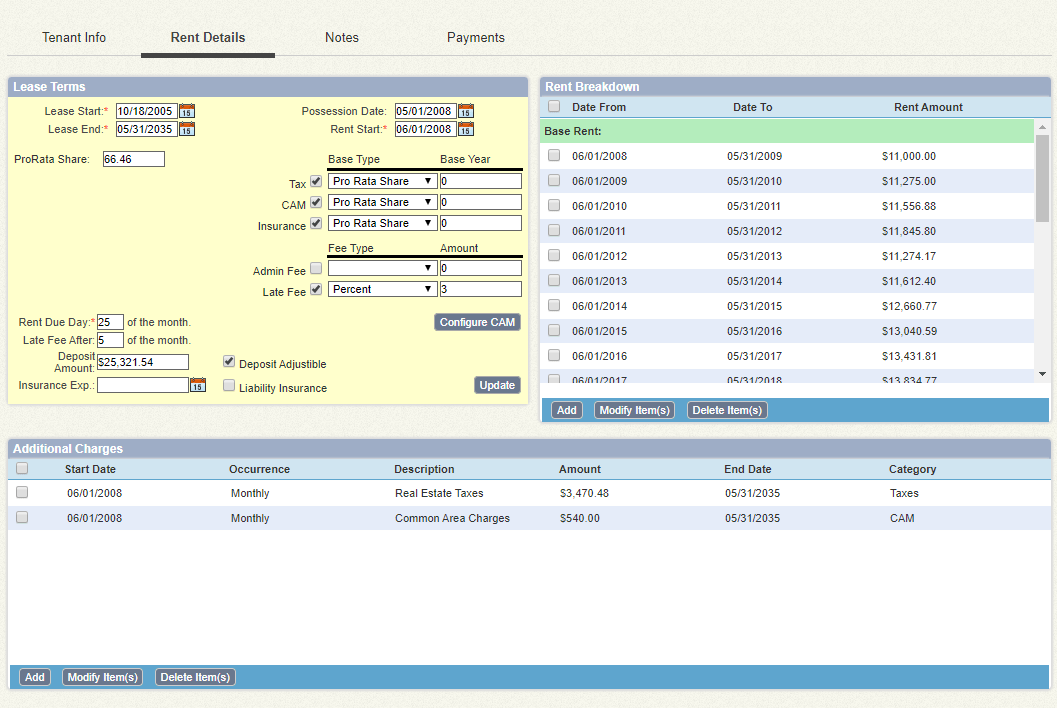The image size is (1057, 708).
Task: Open the Late Fee type dropdown
Action: coord(381,289)
